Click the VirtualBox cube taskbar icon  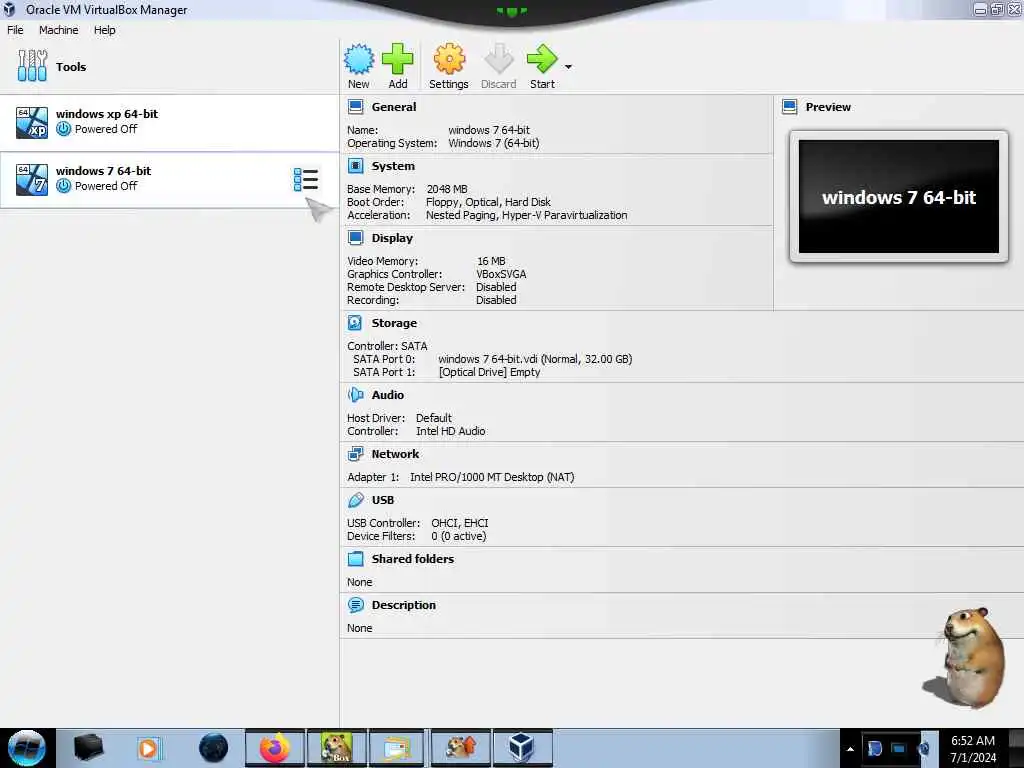pyautogui.click(x=522, y=748)
